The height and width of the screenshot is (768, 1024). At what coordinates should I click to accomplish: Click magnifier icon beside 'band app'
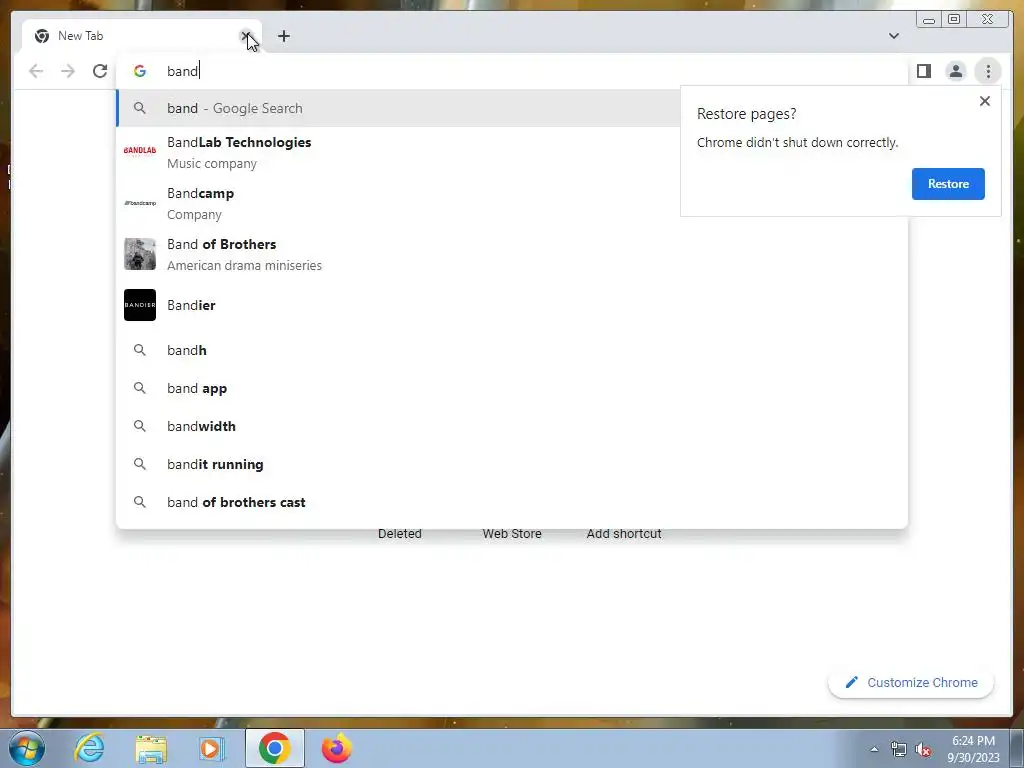coord(140,388)
